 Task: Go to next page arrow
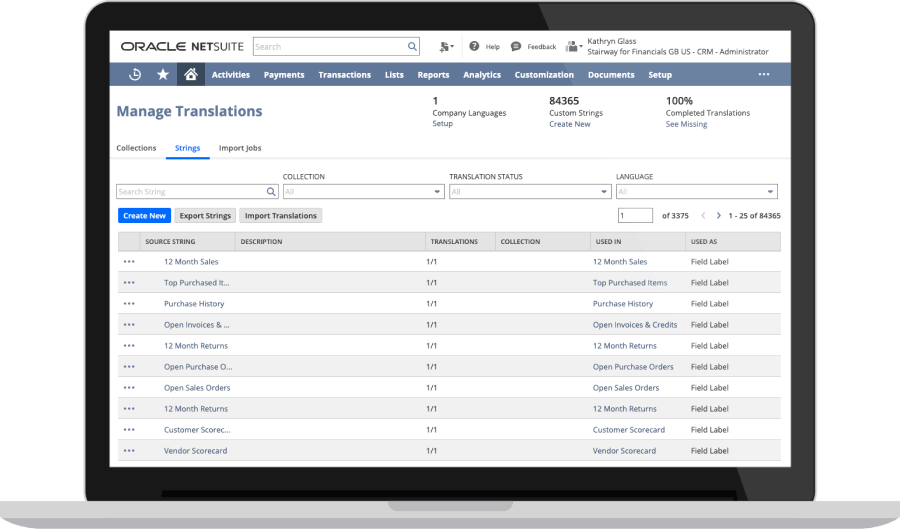click(718, 215)
